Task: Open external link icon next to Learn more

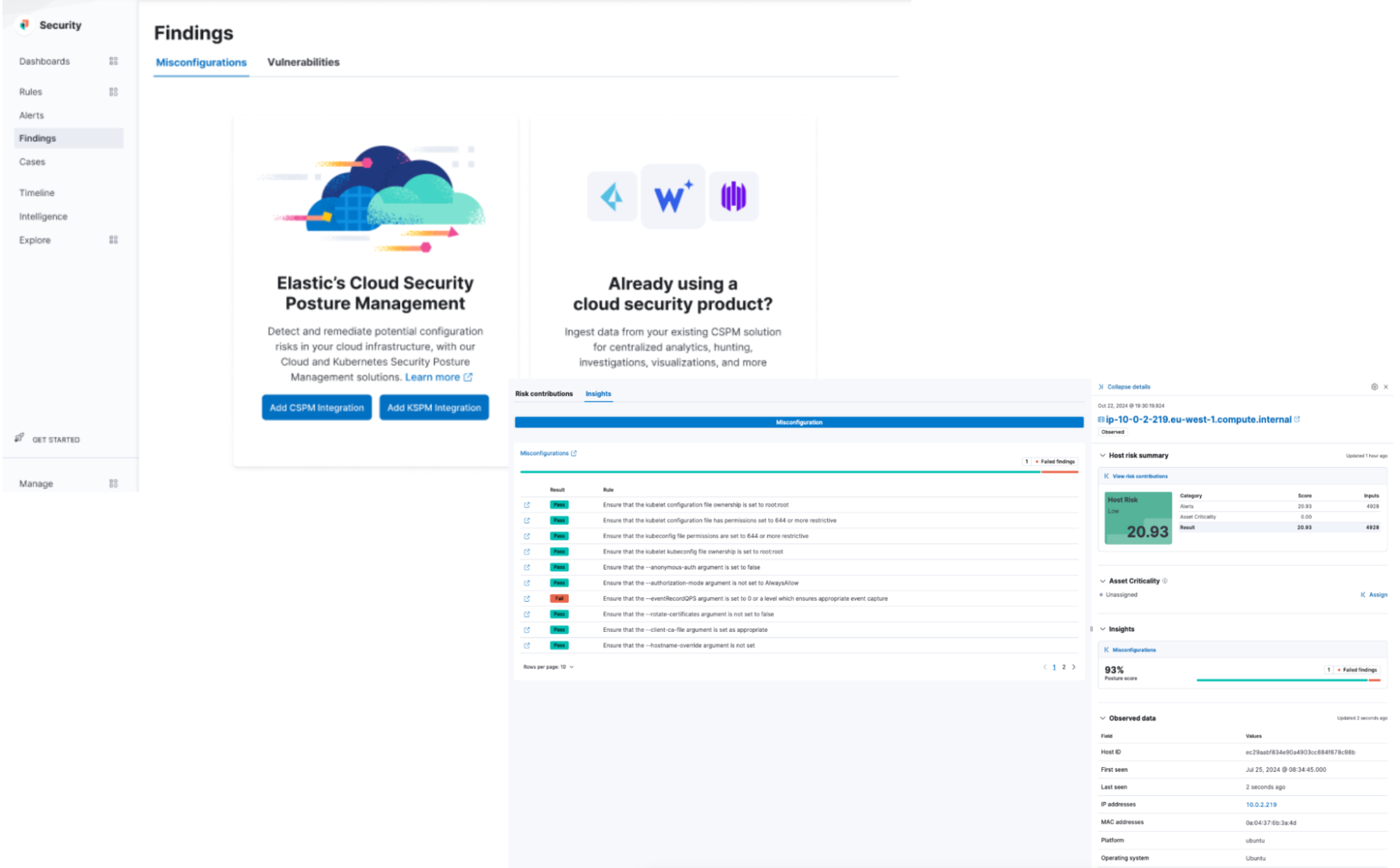Action: tap(468, 377)
